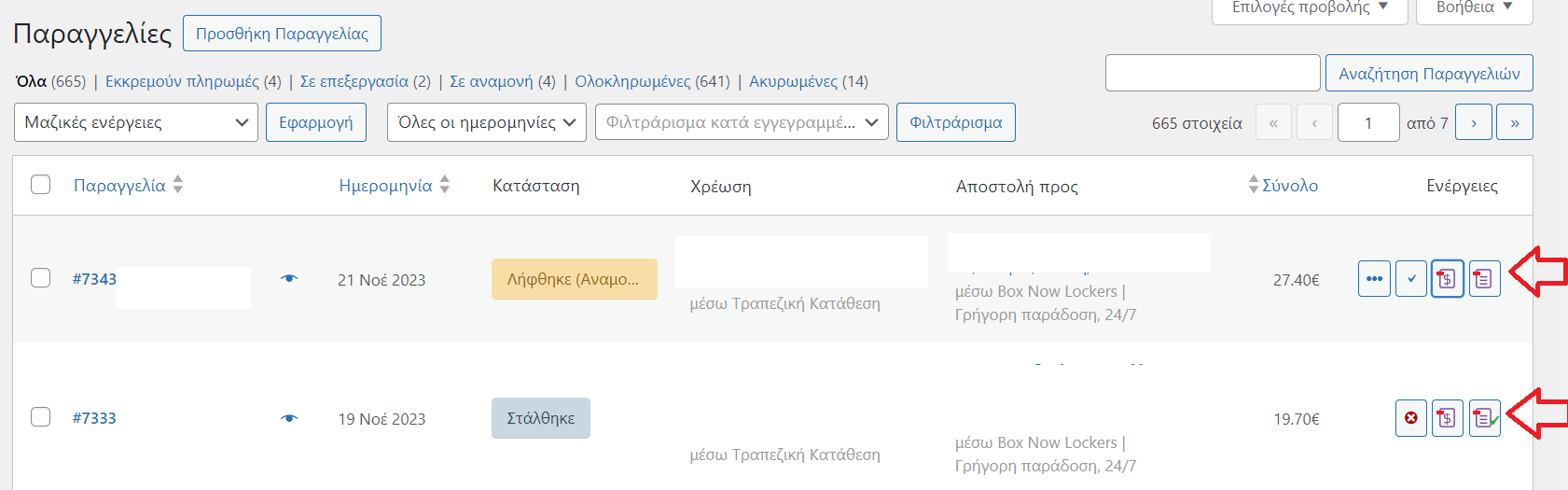Open the PDF invoice icon for order #7343
This screenshot has width=1568, height=490.
tap(1447, 279)
